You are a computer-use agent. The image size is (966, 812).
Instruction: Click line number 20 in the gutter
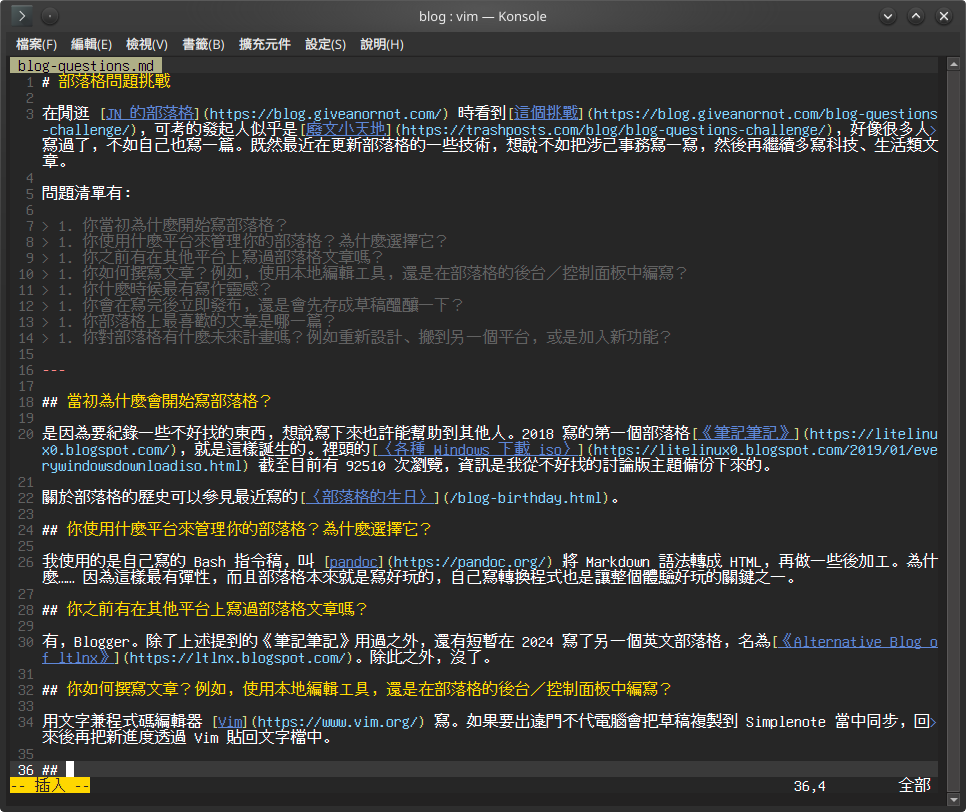coord(26,434)
